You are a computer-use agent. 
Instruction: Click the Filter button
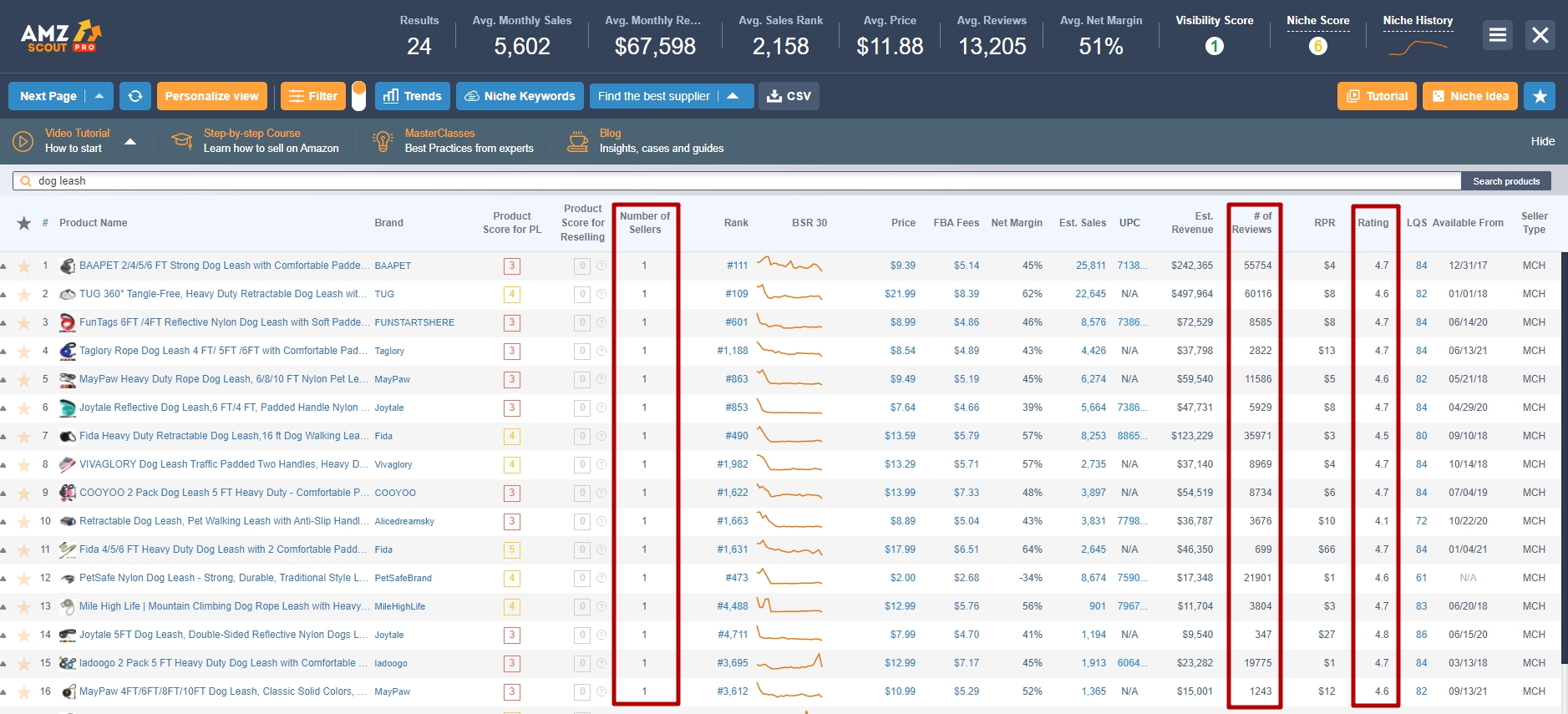(x=313, y=96)
